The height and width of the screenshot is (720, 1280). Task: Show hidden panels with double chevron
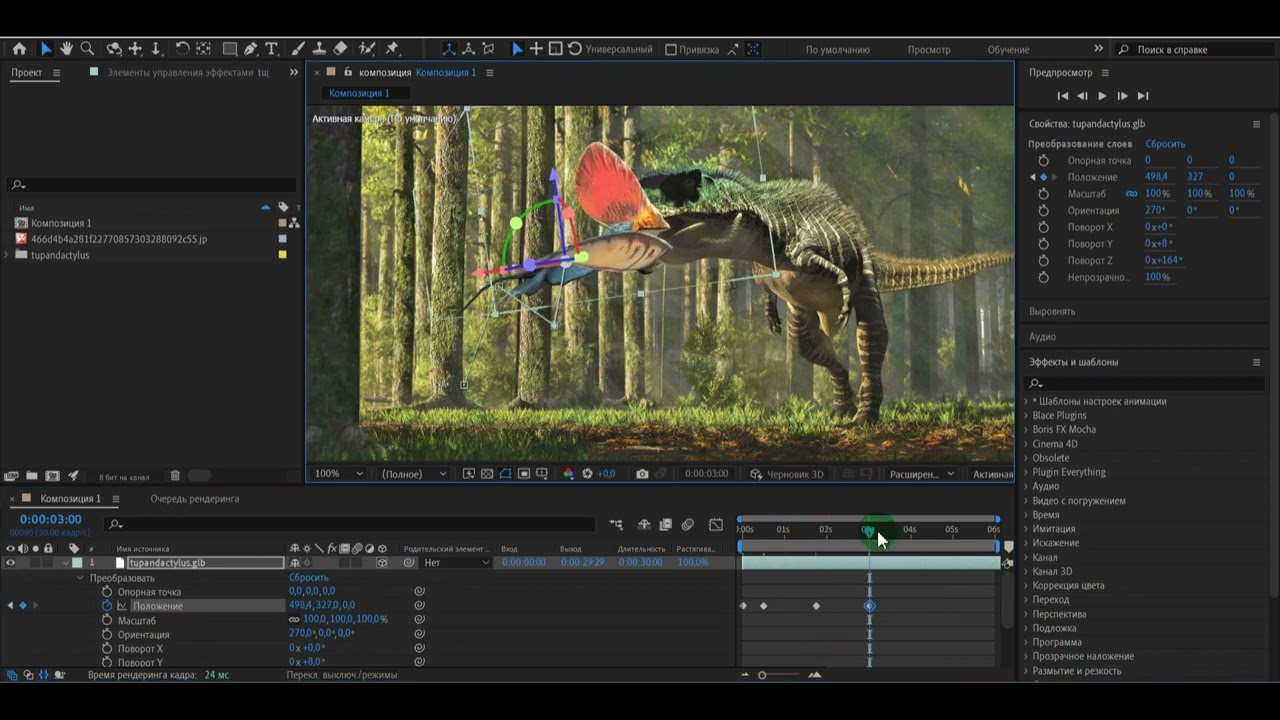coord(294,72)
